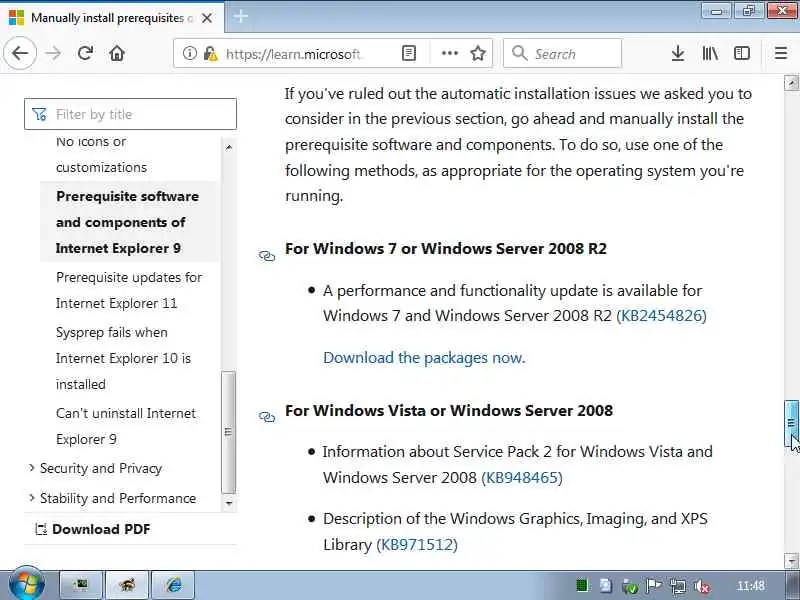Open the first pinned taskbar application

[81, 585]
